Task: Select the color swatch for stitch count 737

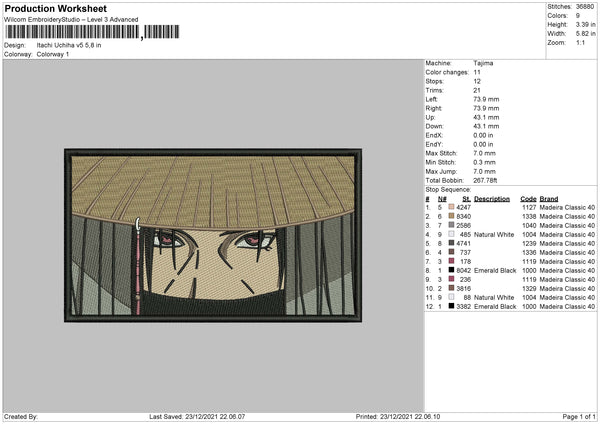Action: coord(452,252)
